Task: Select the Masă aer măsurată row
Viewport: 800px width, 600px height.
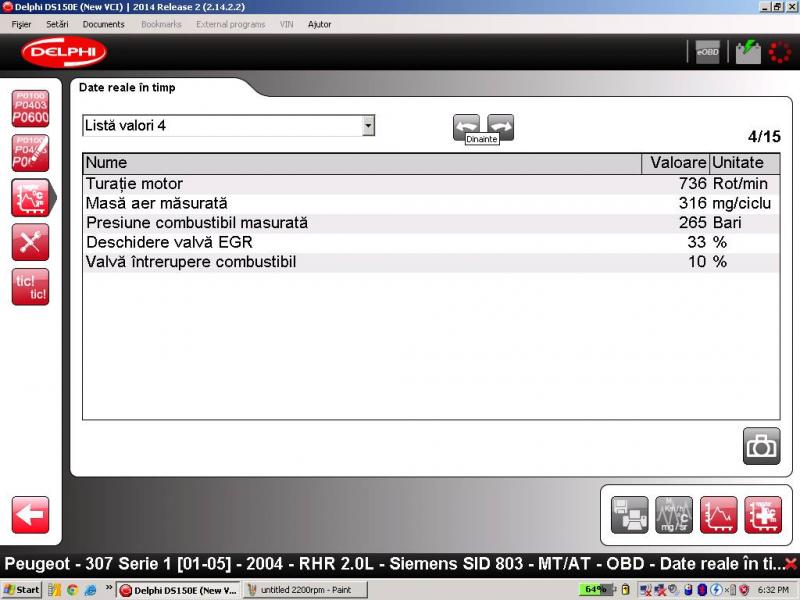Action: [431, 203]
